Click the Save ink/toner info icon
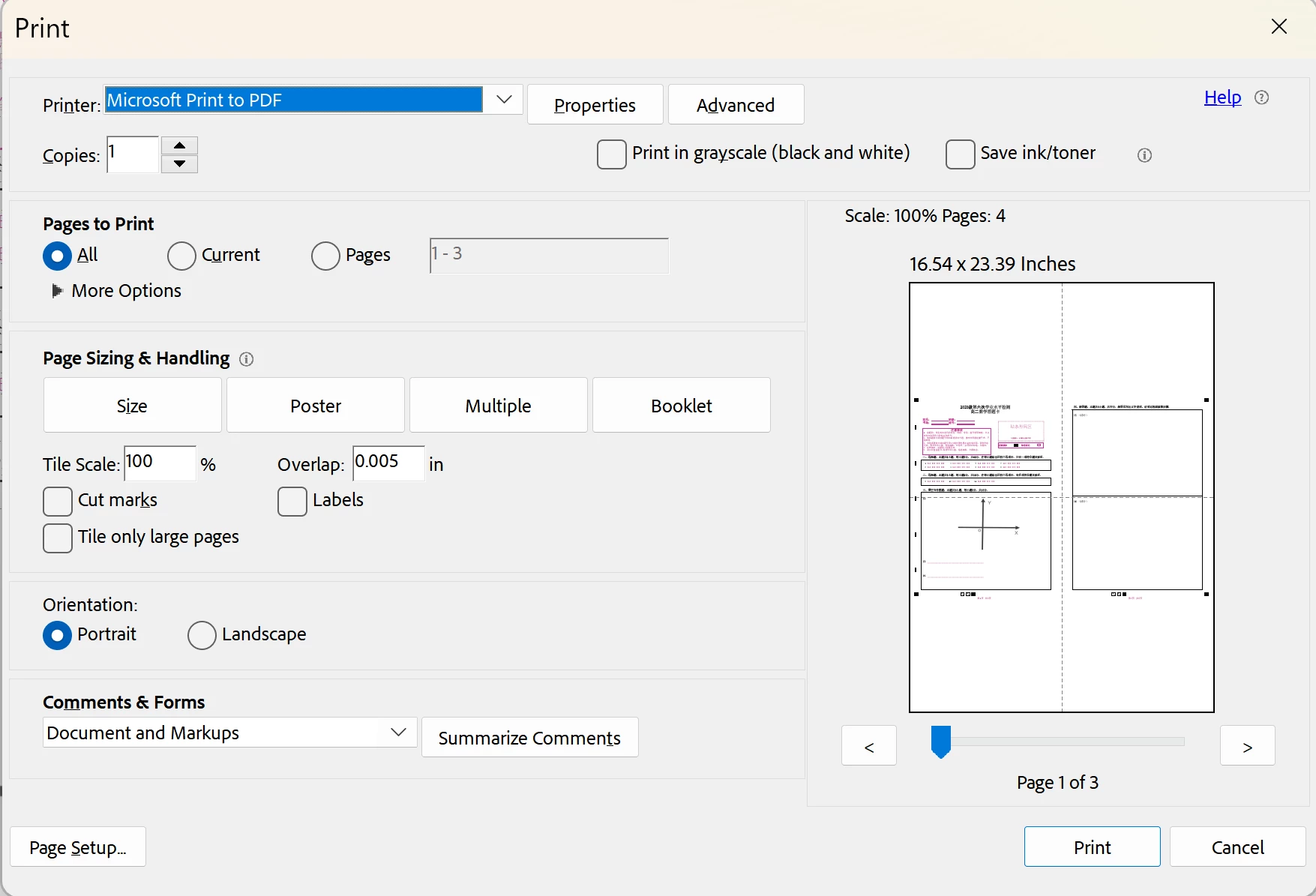This screenshot has width=1316, height=896. click(1144, 155)
